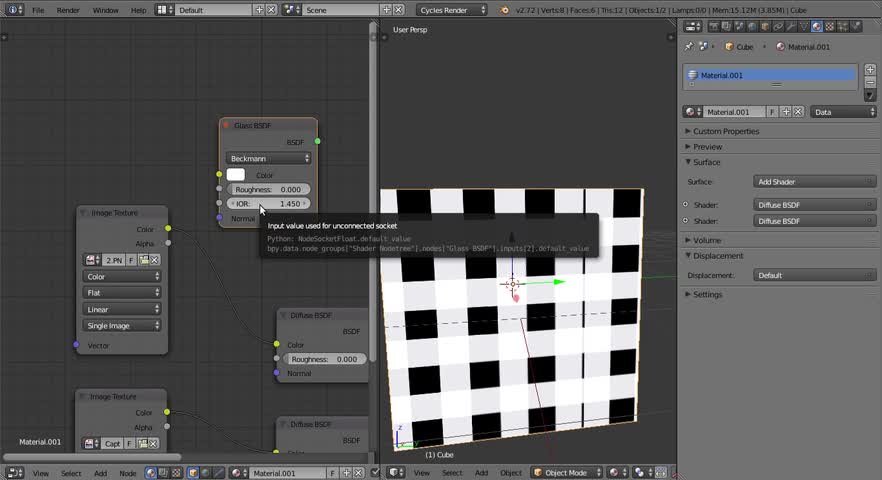Open the Help menu

pyautogui.click(x=138, y=10)
